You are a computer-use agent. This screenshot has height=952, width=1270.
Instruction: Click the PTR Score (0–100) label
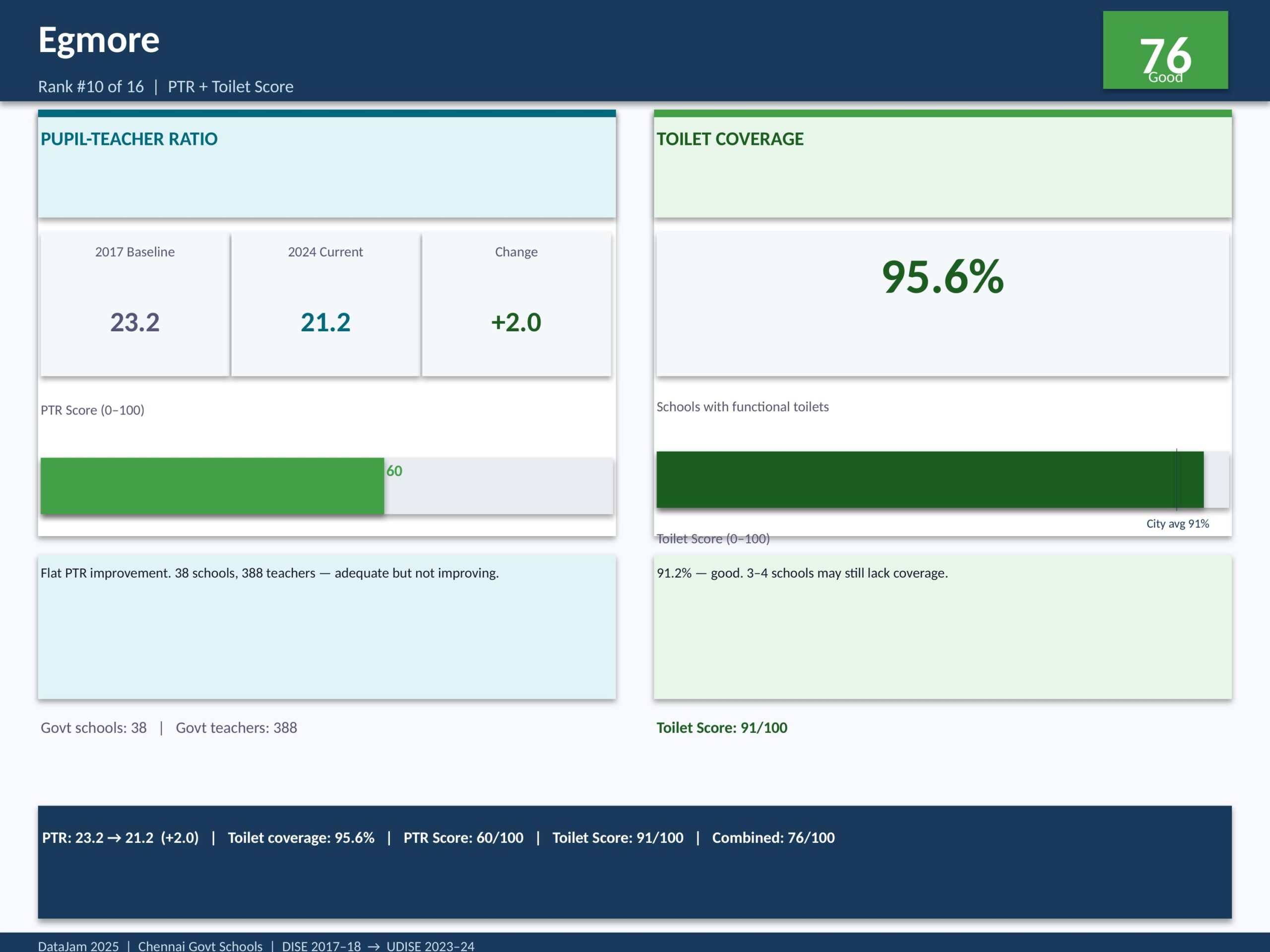(x=92, y=410)
